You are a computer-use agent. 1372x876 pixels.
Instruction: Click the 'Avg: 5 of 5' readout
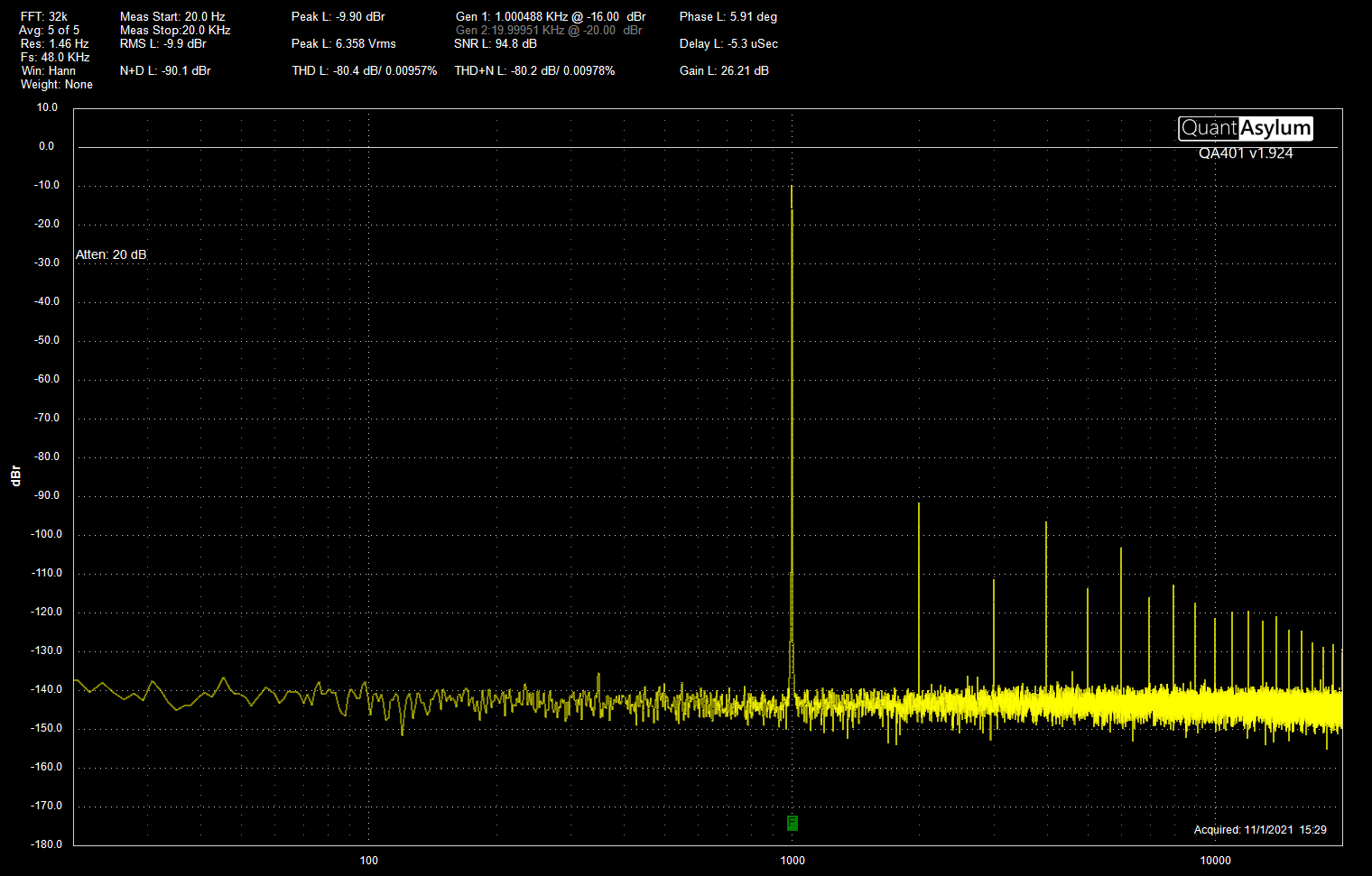tap(49, 30)
